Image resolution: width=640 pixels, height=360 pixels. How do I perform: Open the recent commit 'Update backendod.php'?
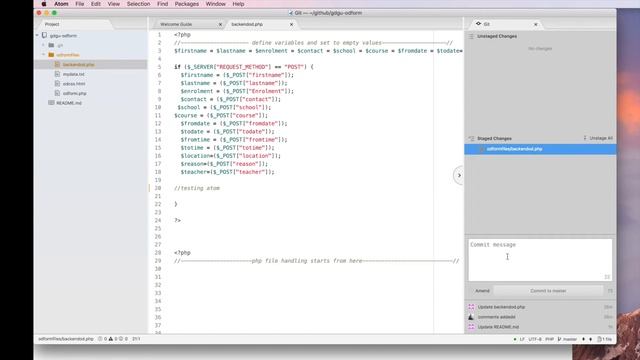tap(501, 307)
